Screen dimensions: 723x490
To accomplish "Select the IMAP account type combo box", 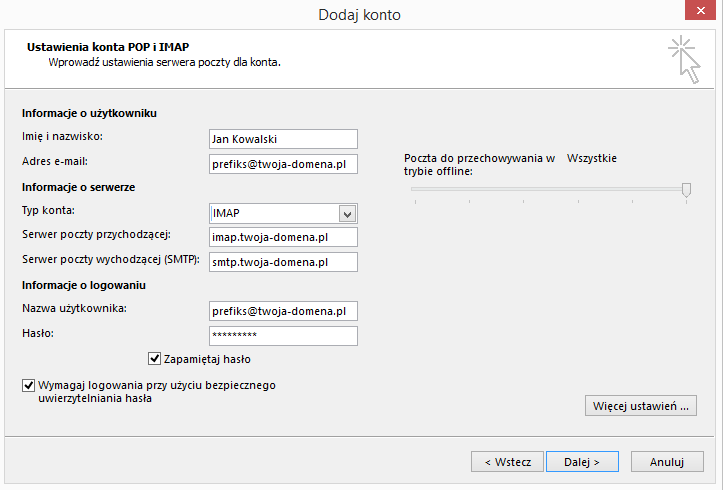I will (x=283, y=213).
